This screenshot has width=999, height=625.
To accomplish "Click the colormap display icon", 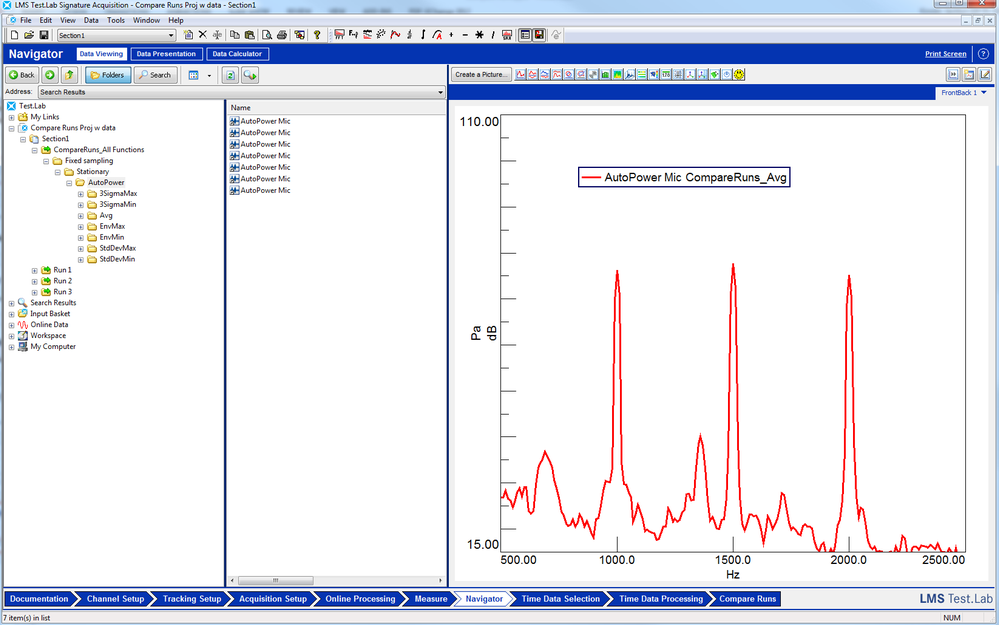I will point(617,75).
